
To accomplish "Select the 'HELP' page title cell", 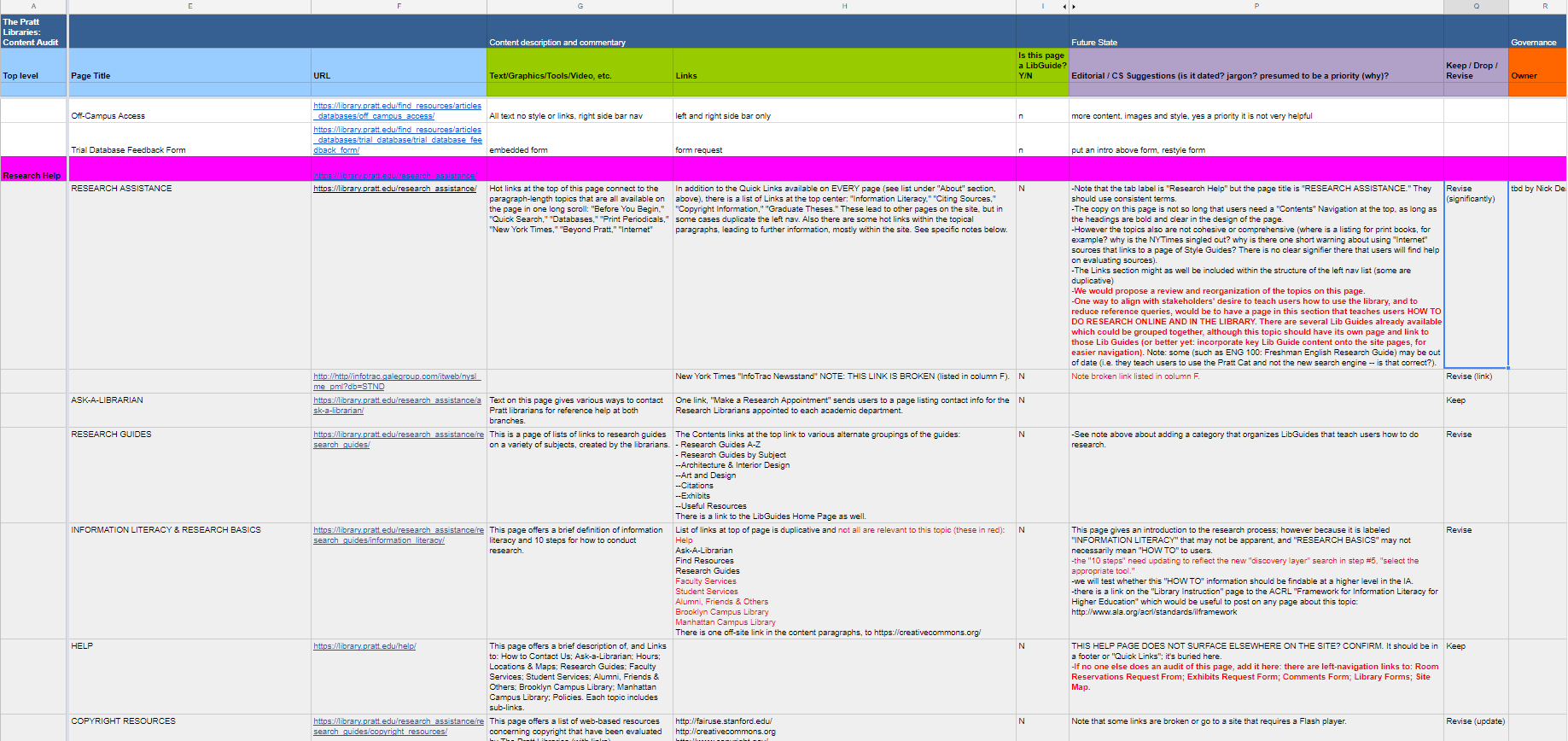I will [x=189, y=676].
